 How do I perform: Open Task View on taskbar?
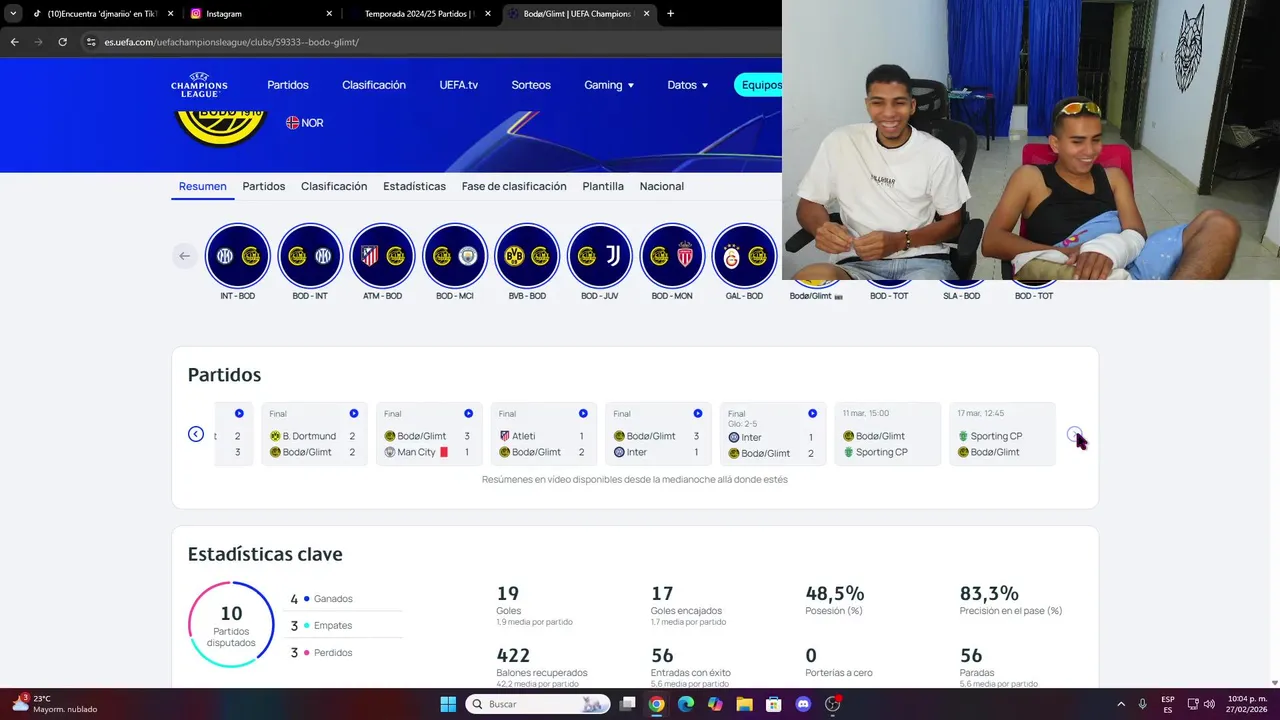[x=627, y=704]
